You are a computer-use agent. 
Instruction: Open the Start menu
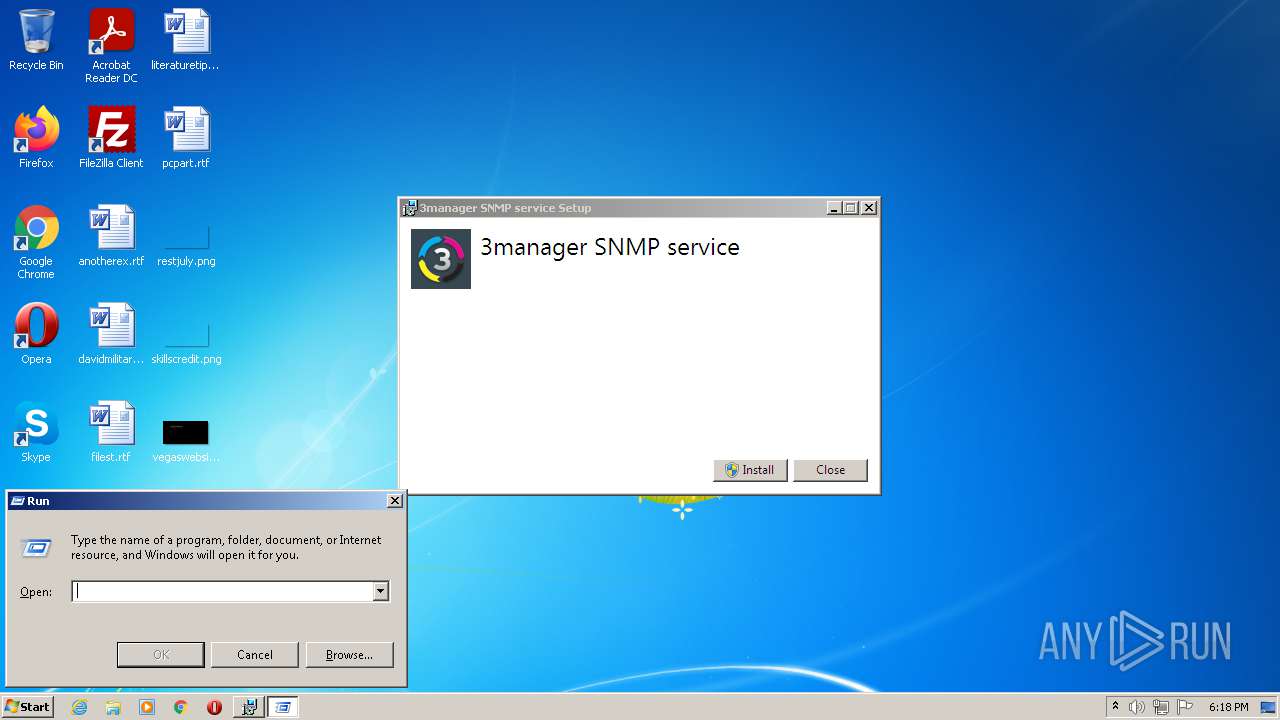[x=27, y=707]
